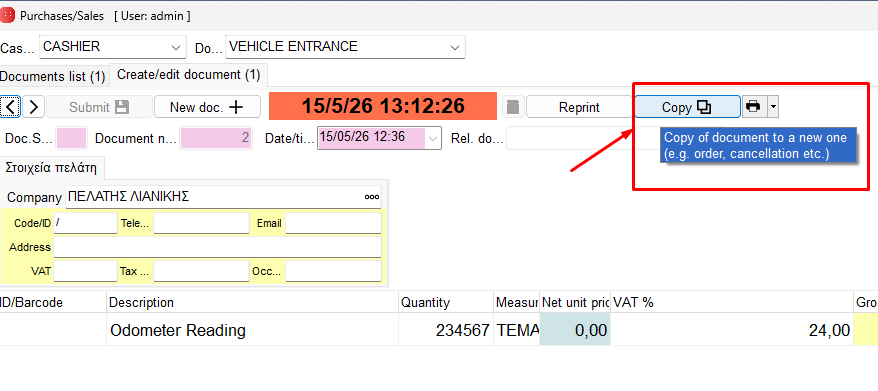Click the pink Doc.S... series field

click(x=72, y=138)
